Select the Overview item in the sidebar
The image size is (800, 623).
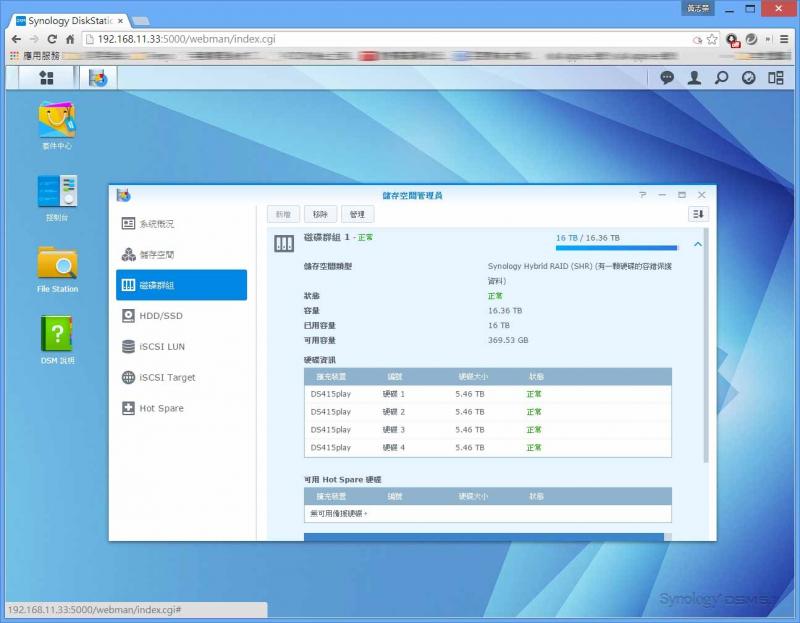click(x=181, y=223)
